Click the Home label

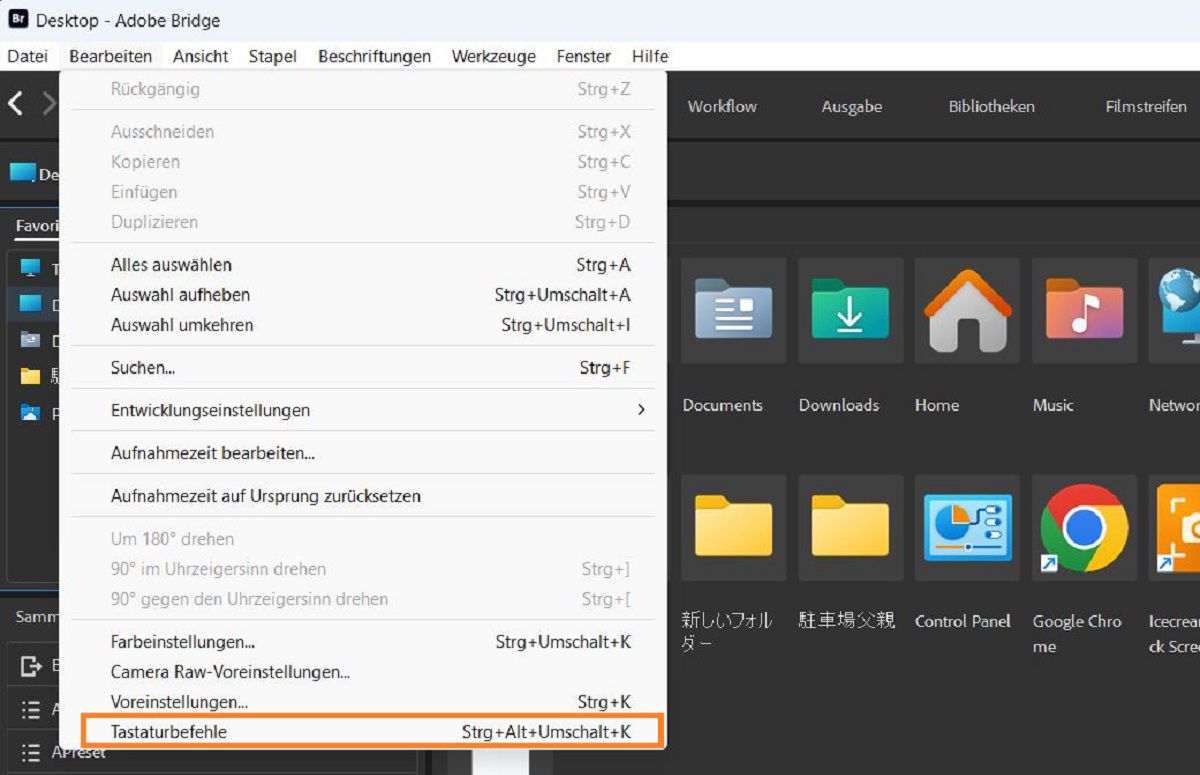coord(937,405)
